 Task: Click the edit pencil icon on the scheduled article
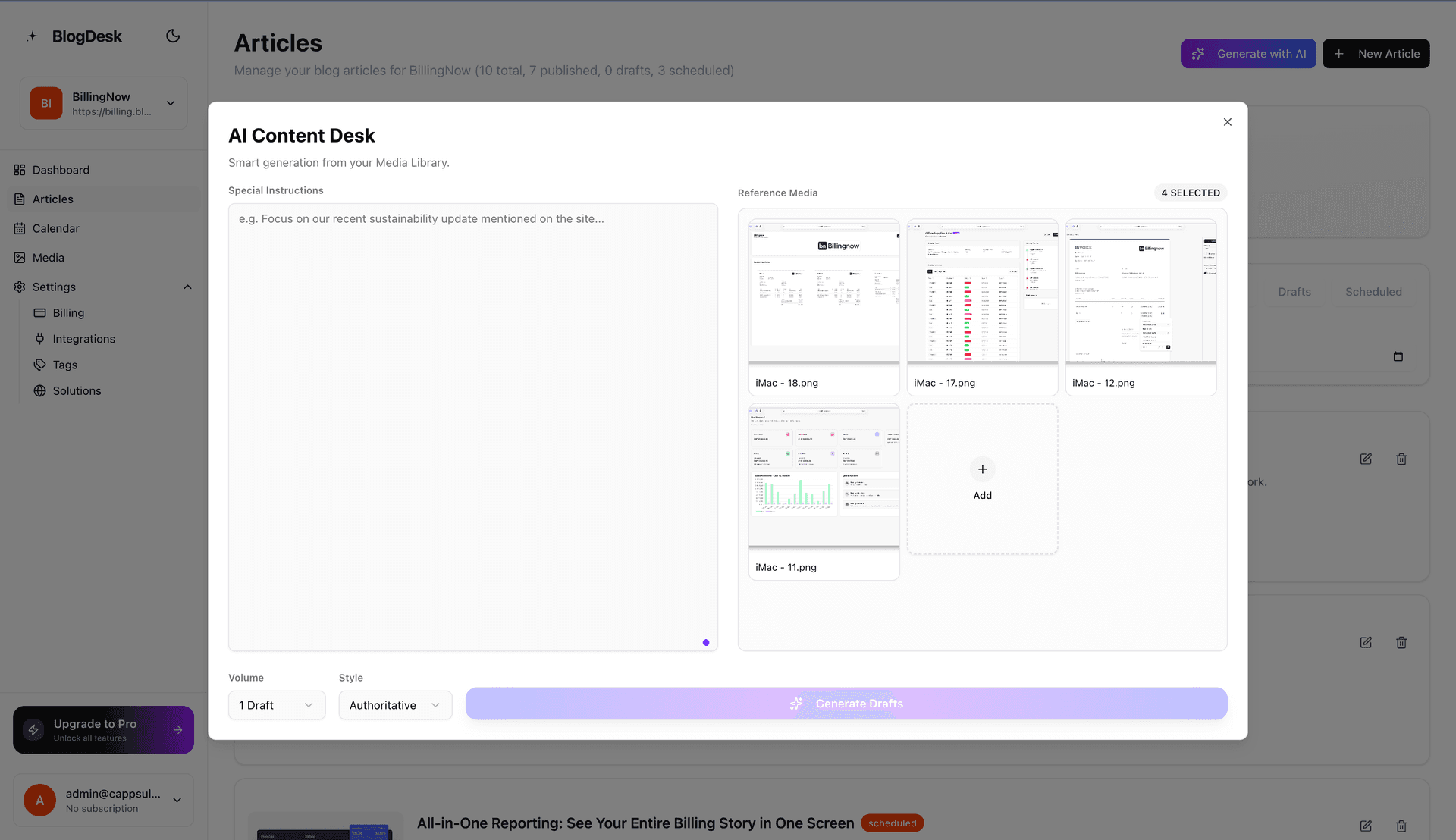point(1367,826)
